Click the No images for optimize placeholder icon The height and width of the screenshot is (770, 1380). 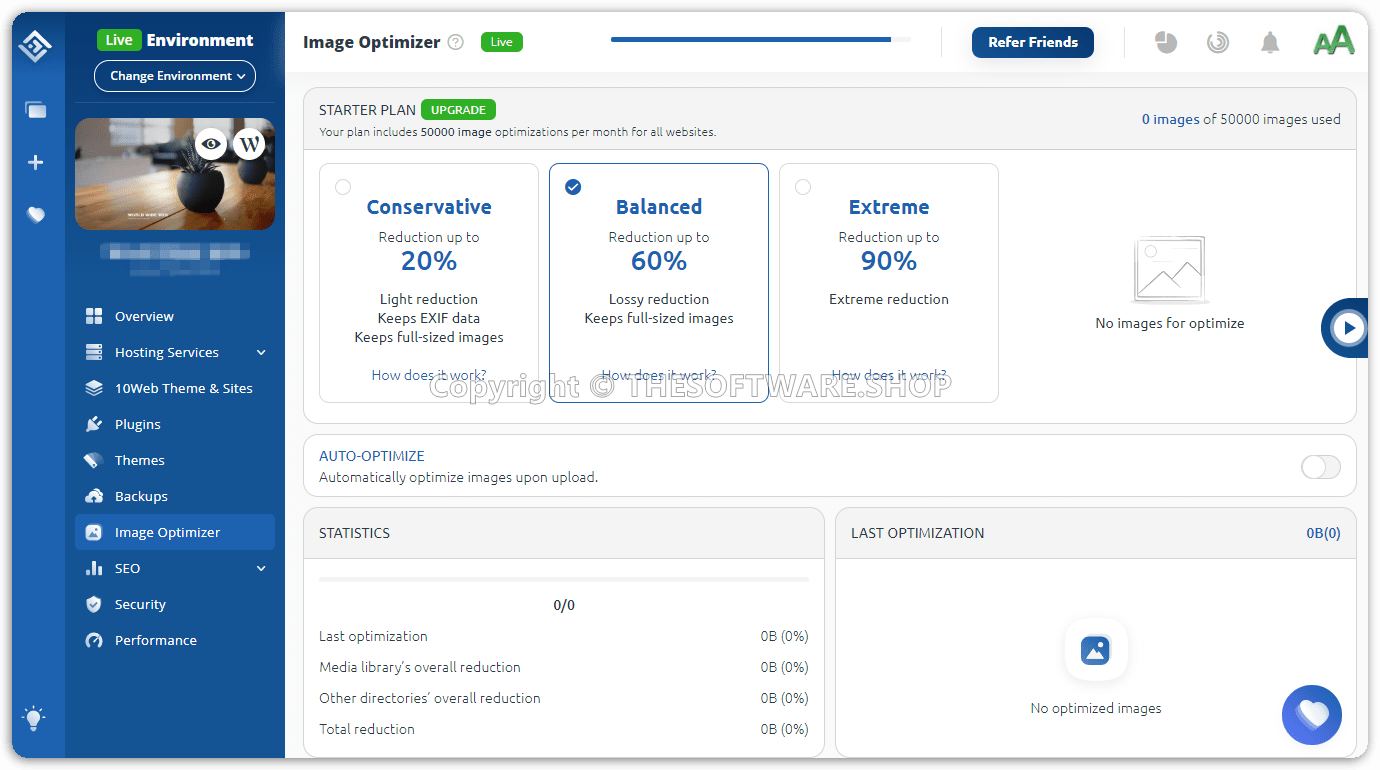click(1169, 270)
